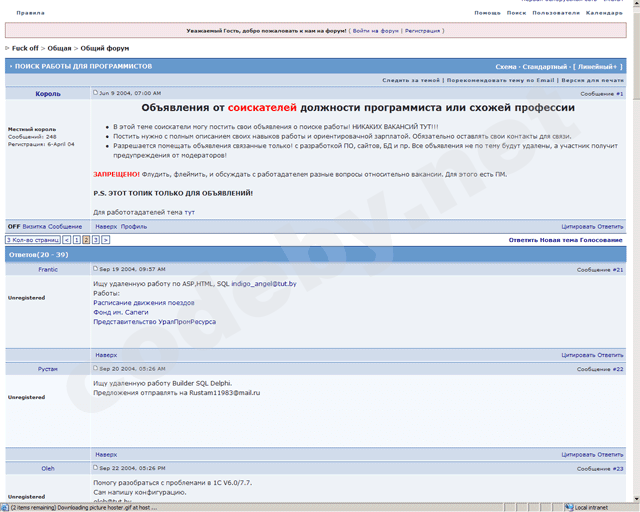Go to the previous page arrow in pagination
640x512 pixels.
[x=67, y=240]
